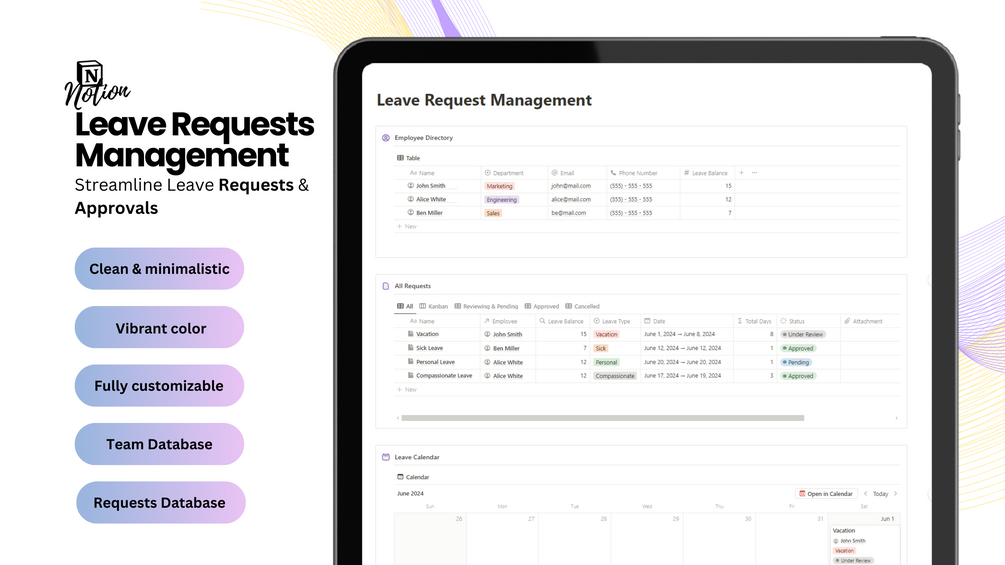The image size is (1005, 565).
Task: Click the Sick leave type tag
Action: click(601, 348)
